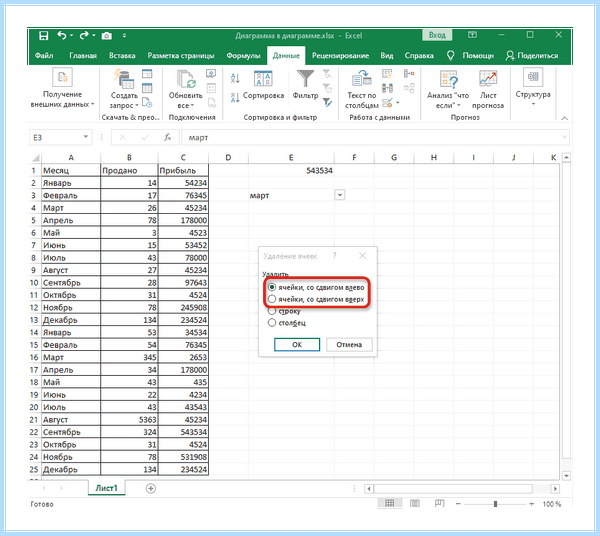Click Show Queries icon beside Создать запрос
Image resolution: width=600 pixels, height=536 pixels.
coord(147,73)
